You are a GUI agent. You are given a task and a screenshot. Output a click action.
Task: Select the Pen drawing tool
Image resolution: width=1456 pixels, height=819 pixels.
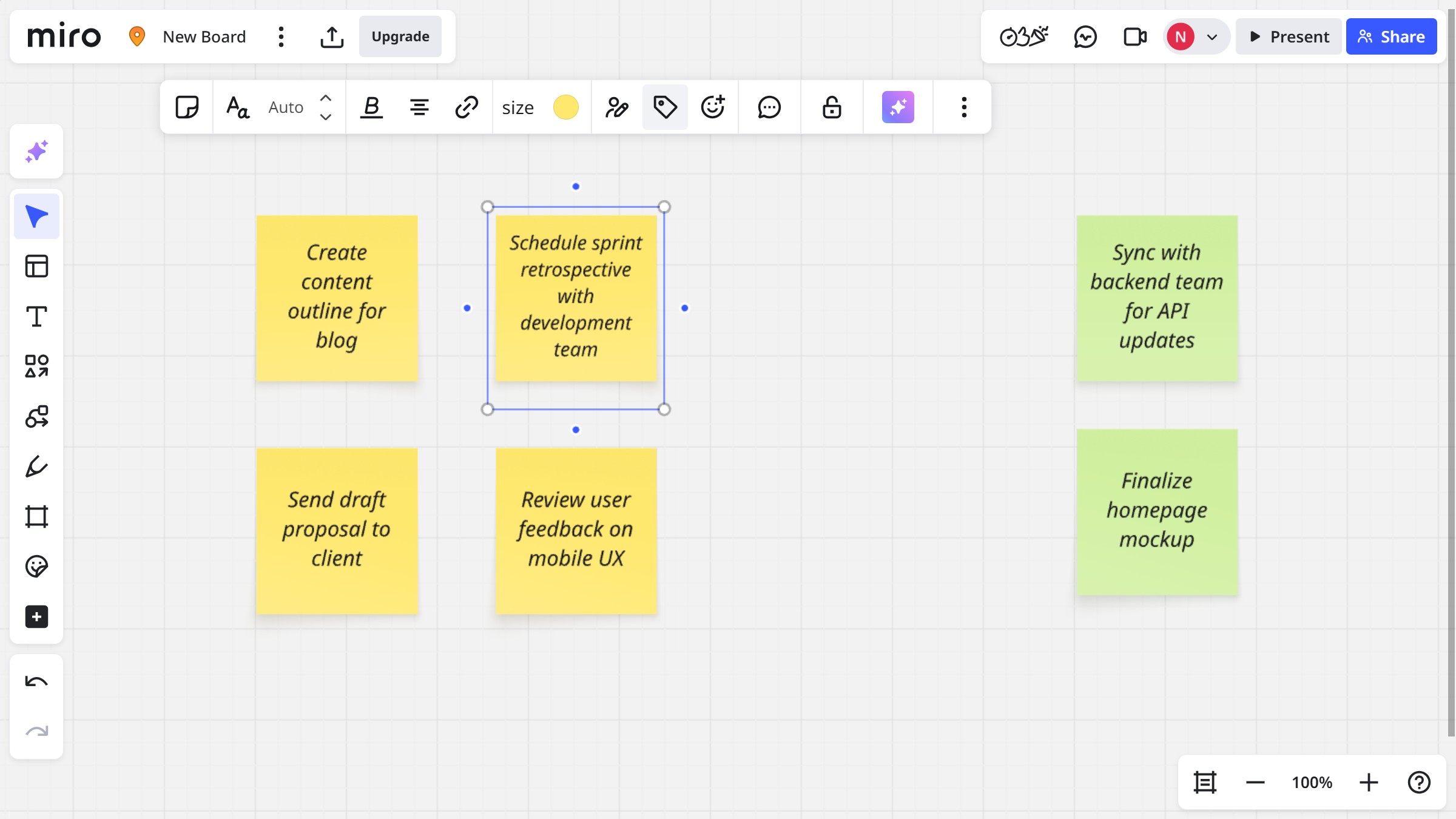36,467
